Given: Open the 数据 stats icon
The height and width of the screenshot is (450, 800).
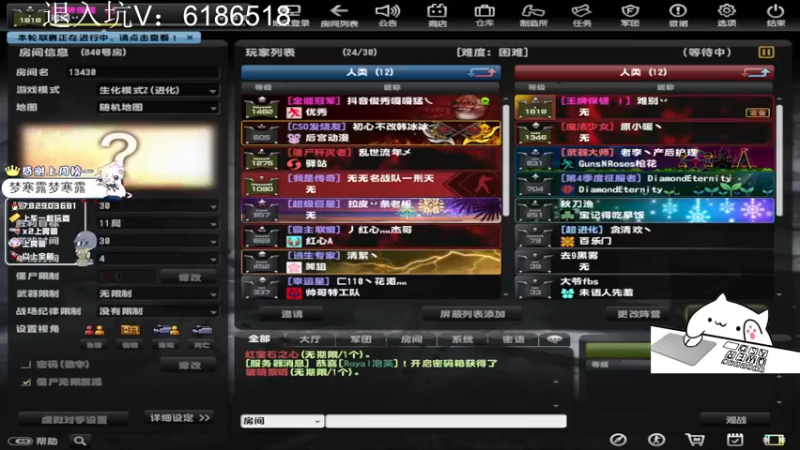Looking at the screenshot, I should (x=678, y=15).
